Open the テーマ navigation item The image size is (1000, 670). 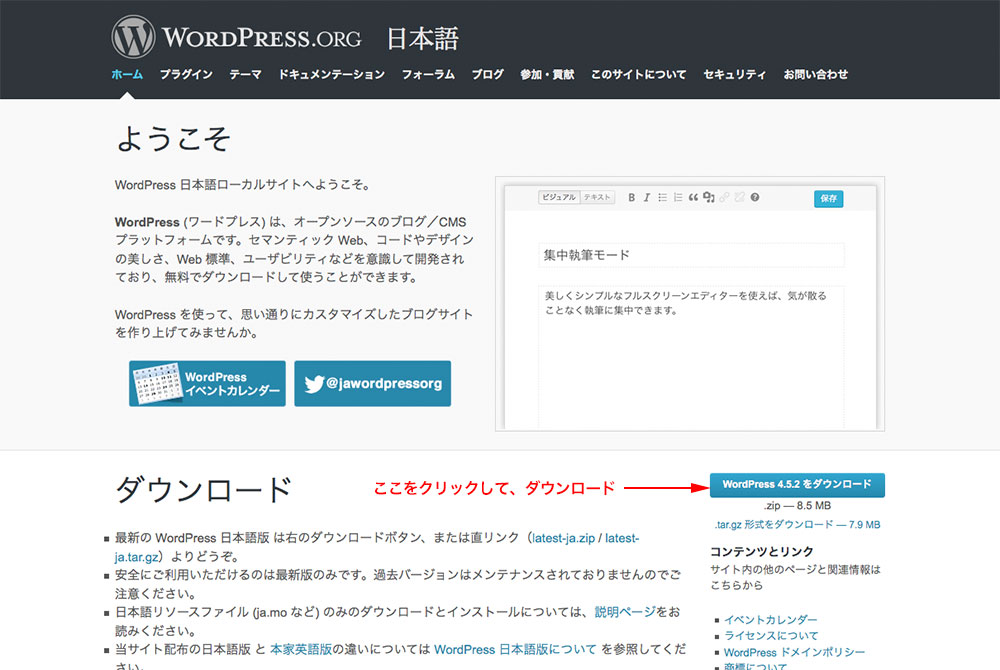246,75
